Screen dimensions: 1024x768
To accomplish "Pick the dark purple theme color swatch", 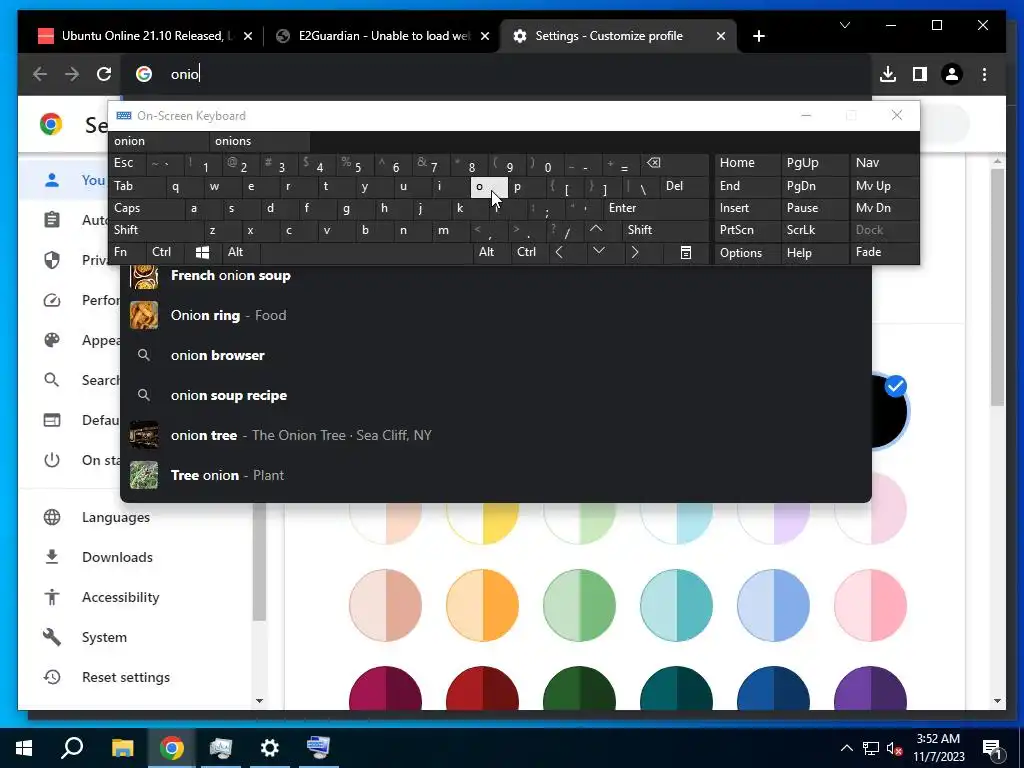I will click(x=871, y=688).
